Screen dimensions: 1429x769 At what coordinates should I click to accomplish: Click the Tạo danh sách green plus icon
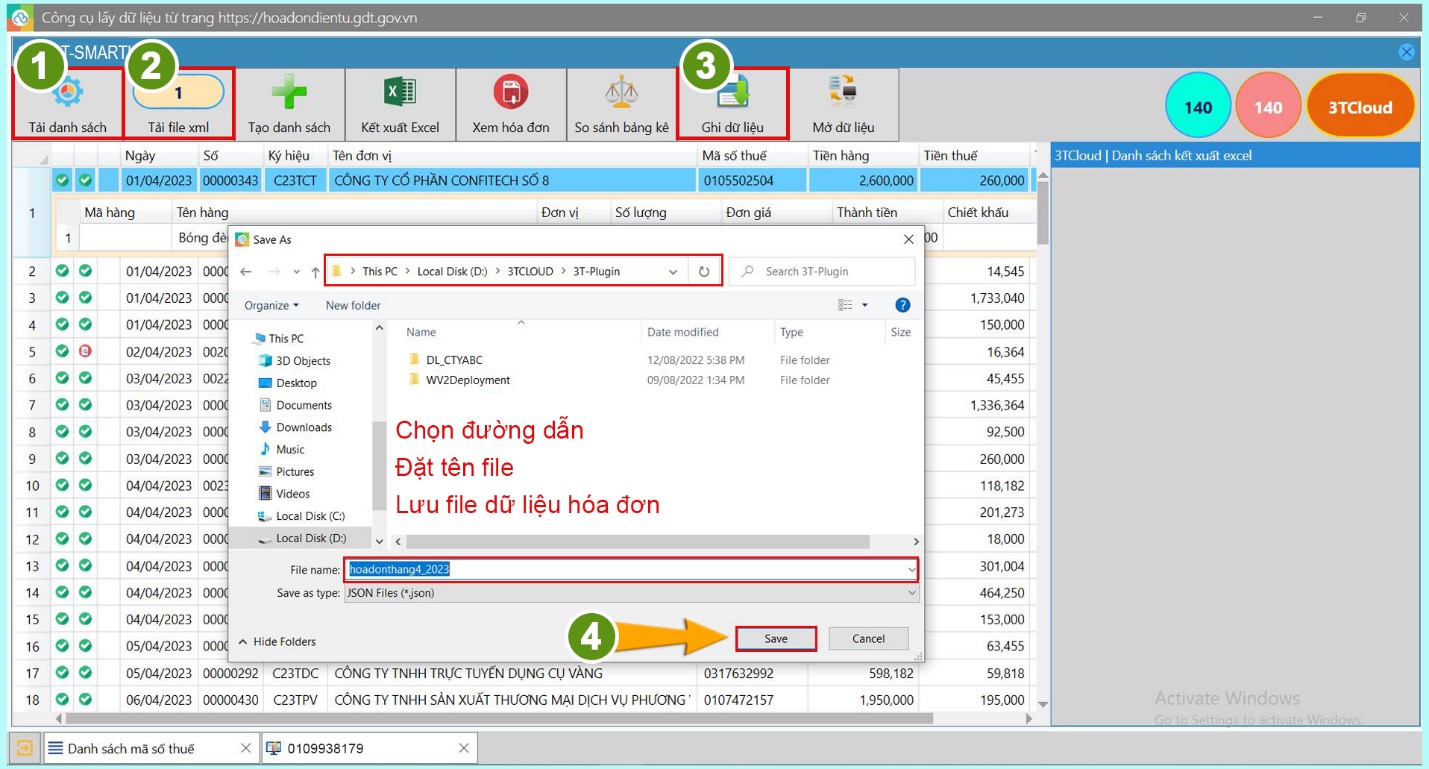289,93
